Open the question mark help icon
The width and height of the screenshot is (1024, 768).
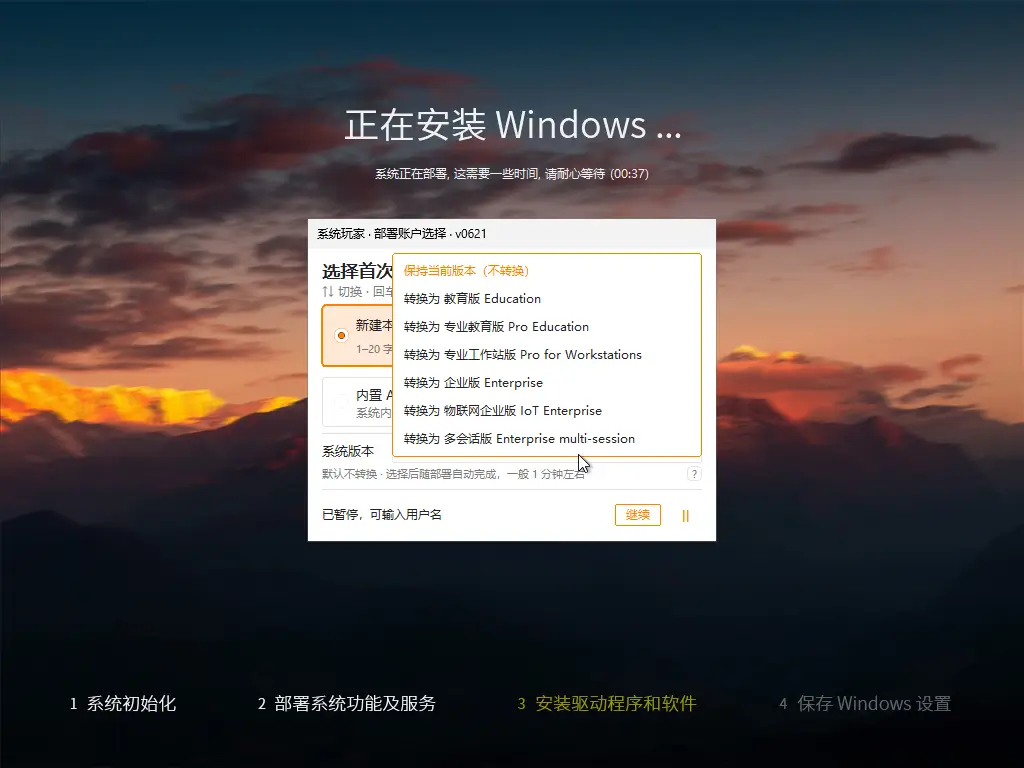pos(694,474)
